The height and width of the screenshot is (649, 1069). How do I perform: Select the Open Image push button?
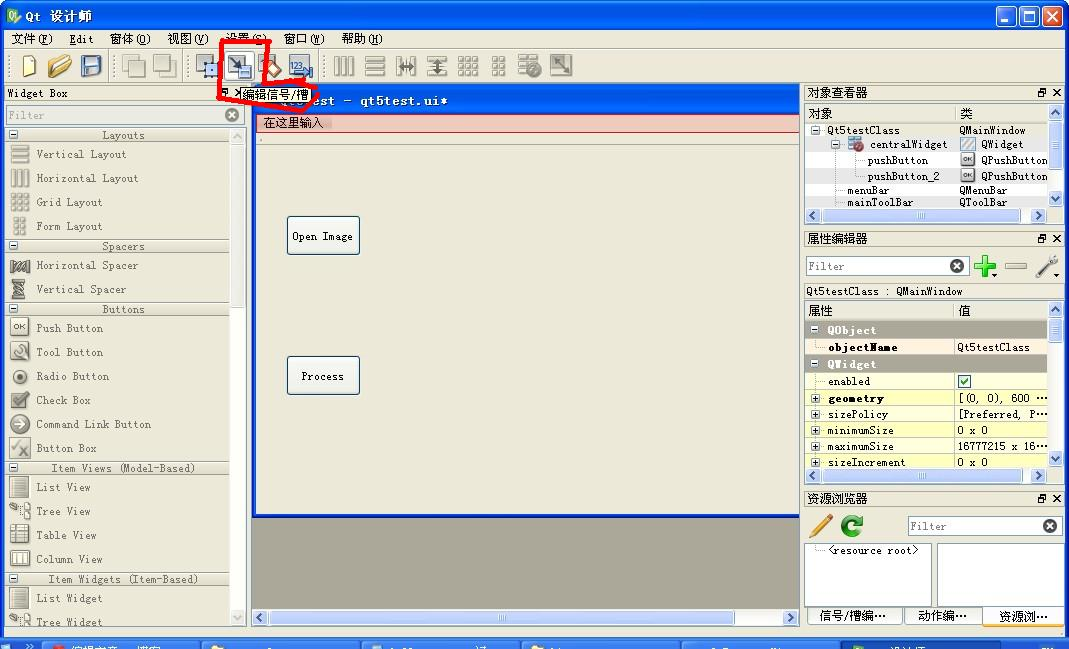(x=322, y=235)
